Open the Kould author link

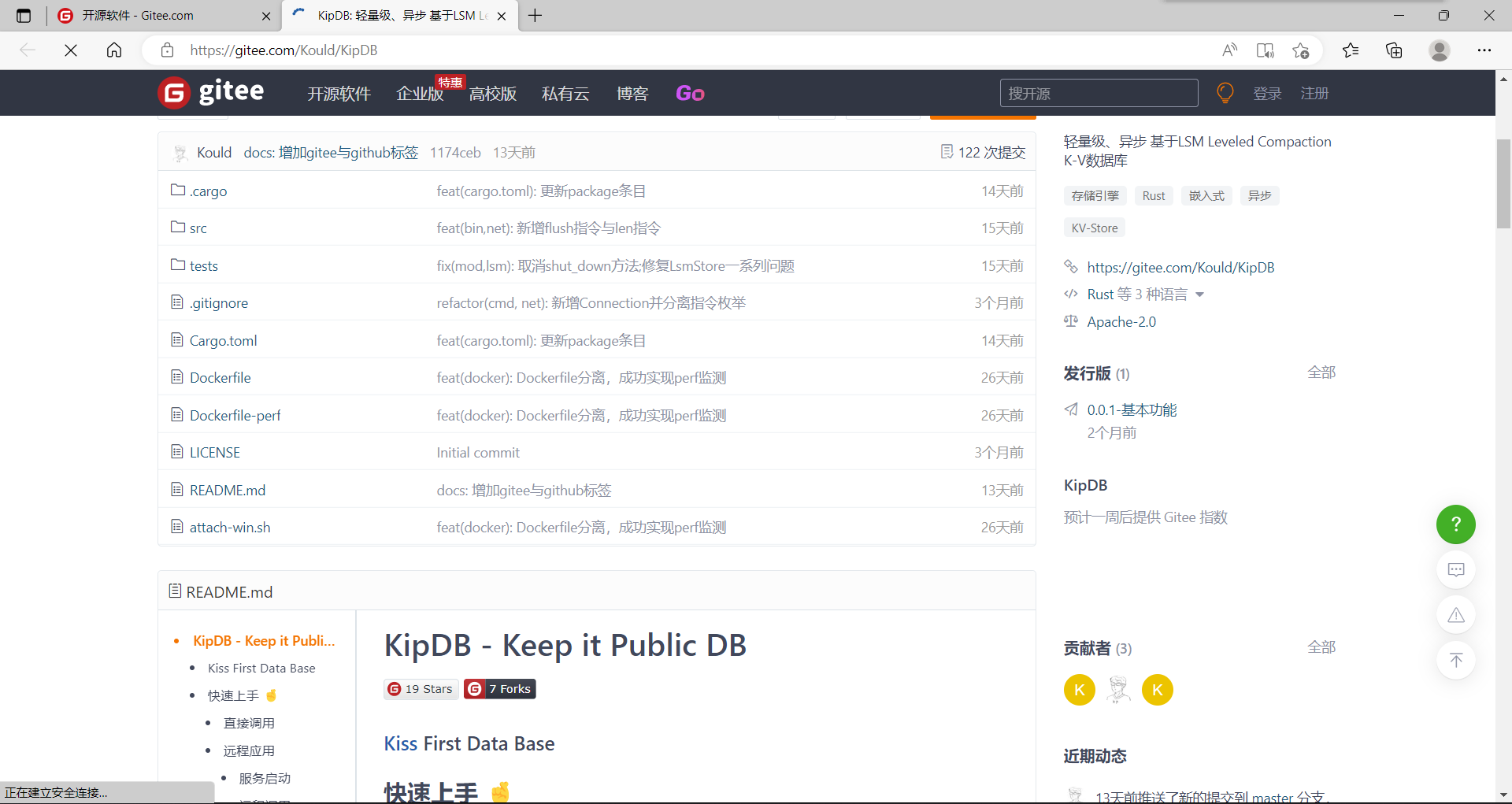click(214, 152)
